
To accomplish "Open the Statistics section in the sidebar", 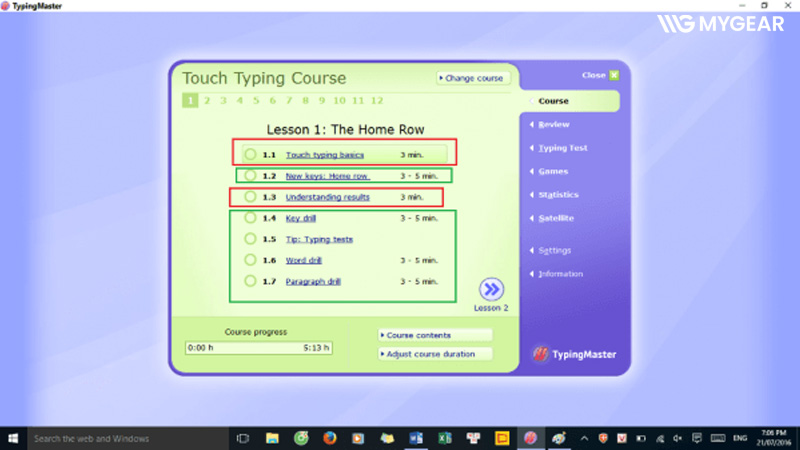I will pos(559,195).
